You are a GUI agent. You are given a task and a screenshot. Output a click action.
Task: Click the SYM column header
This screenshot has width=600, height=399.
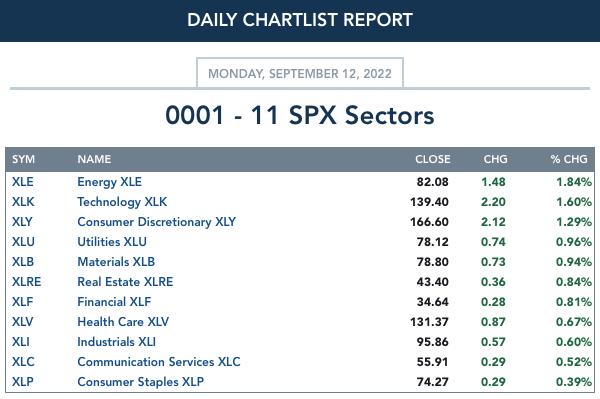[23, 159]
